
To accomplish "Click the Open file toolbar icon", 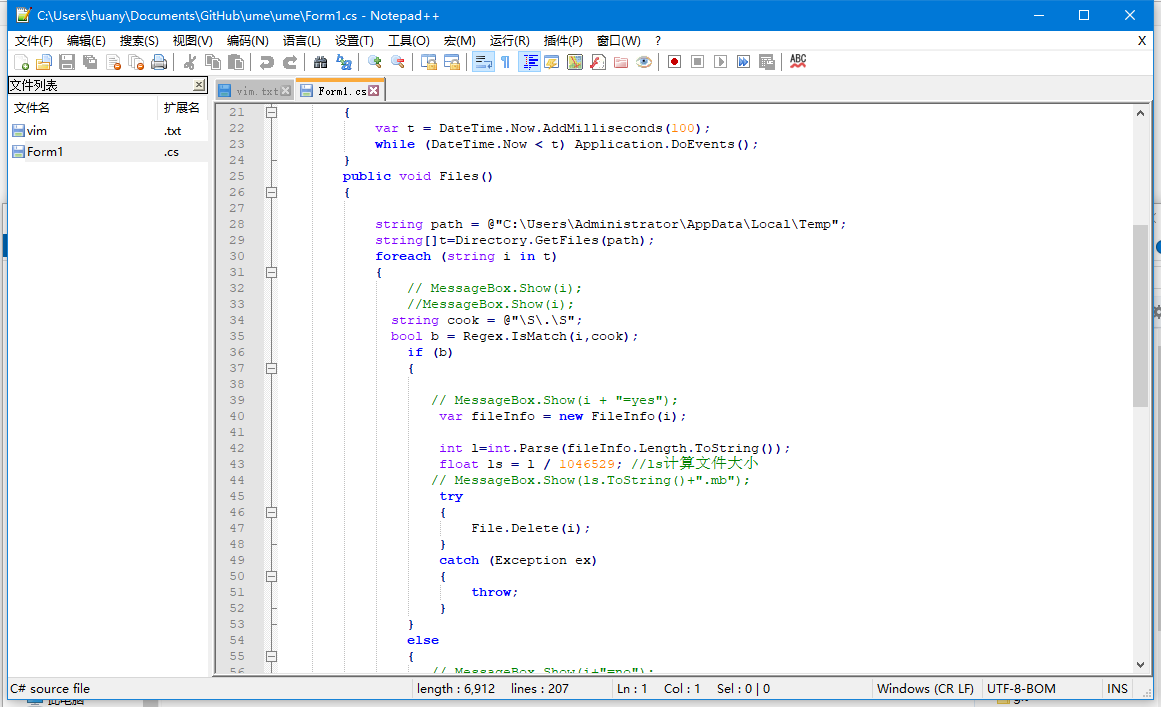I will click(x=44, y=62).
